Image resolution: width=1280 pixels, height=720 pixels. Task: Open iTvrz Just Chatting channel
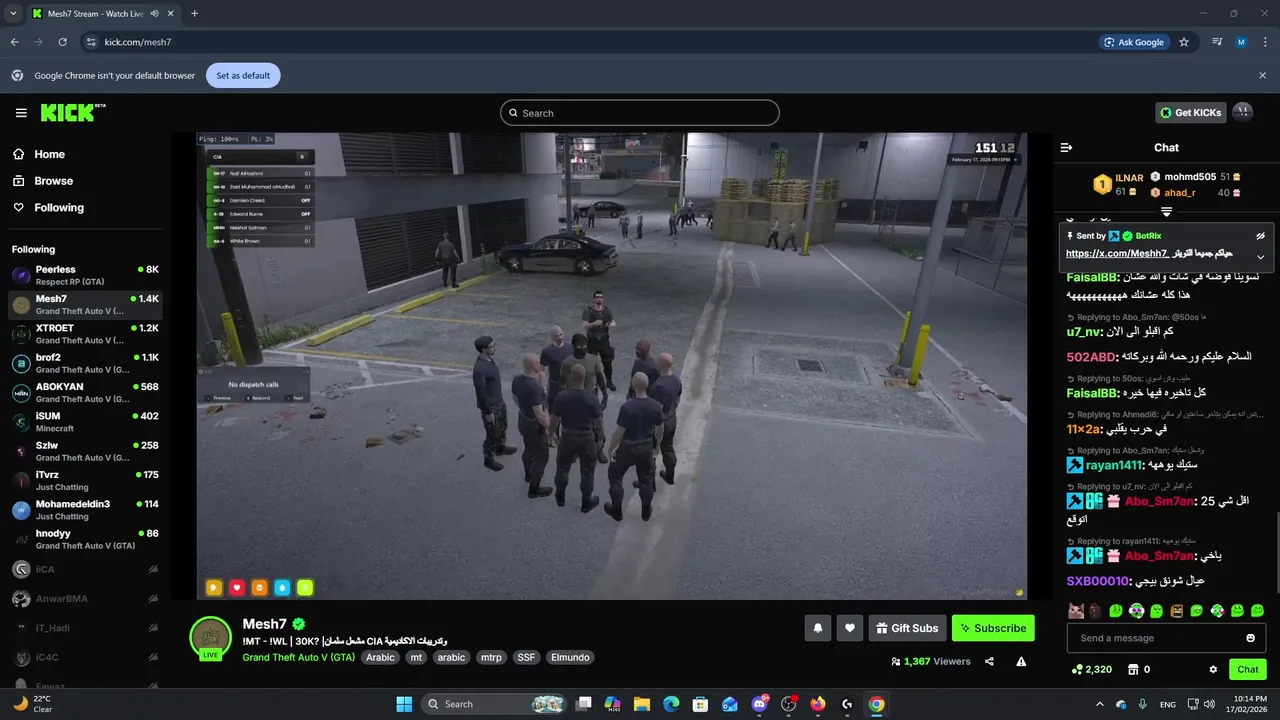[85, 480]
